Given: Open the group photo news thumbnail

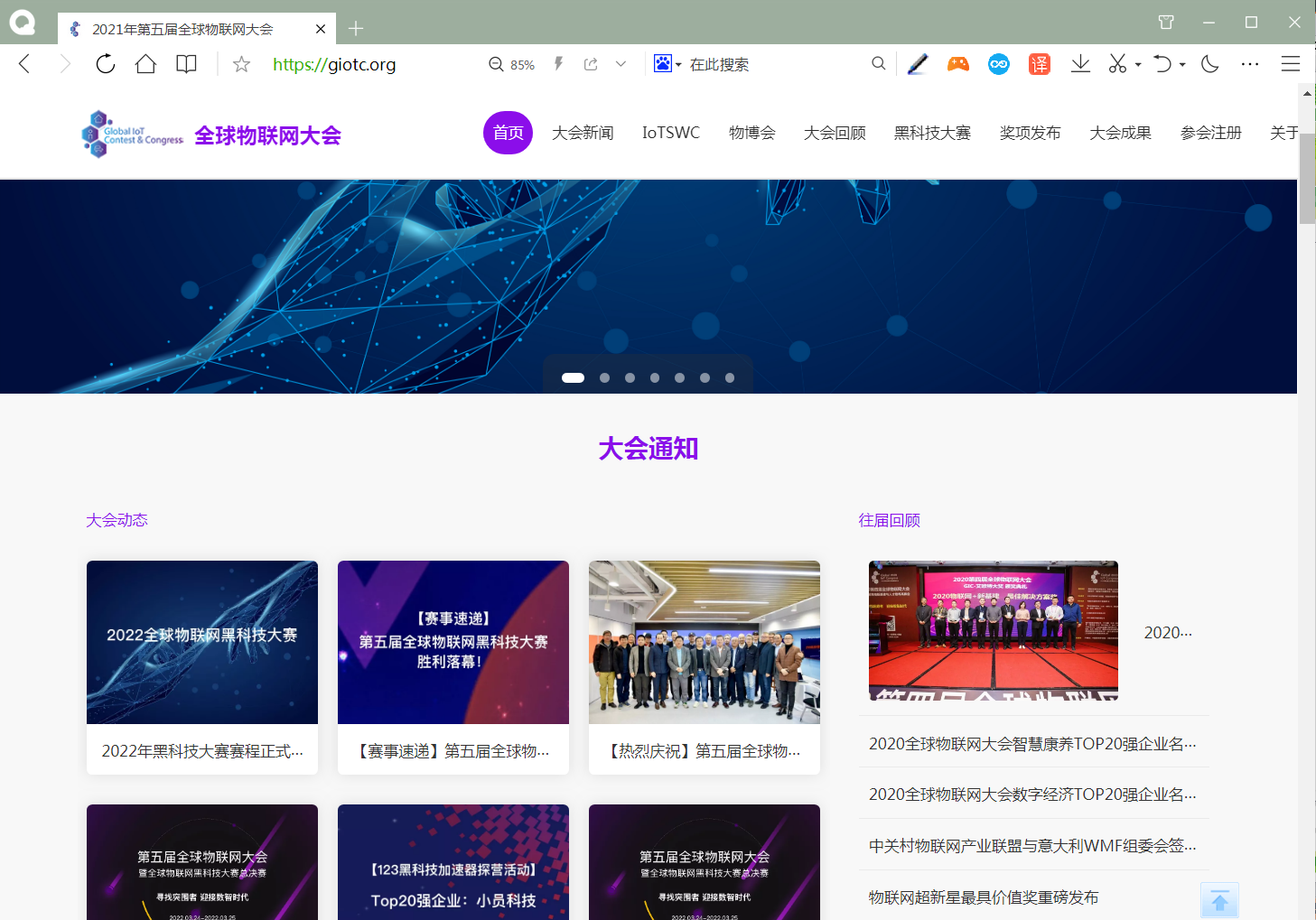Looking at the screenshot, I should 705,642.
